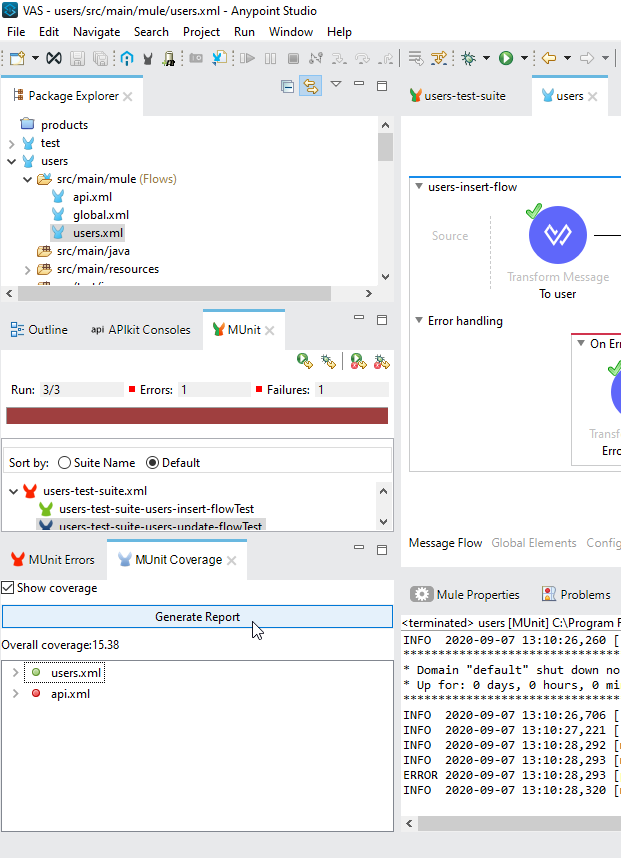Click the Debug all tests icon in MUnit panel
This screenshot has width=621, height=858.
coord(328,361)
